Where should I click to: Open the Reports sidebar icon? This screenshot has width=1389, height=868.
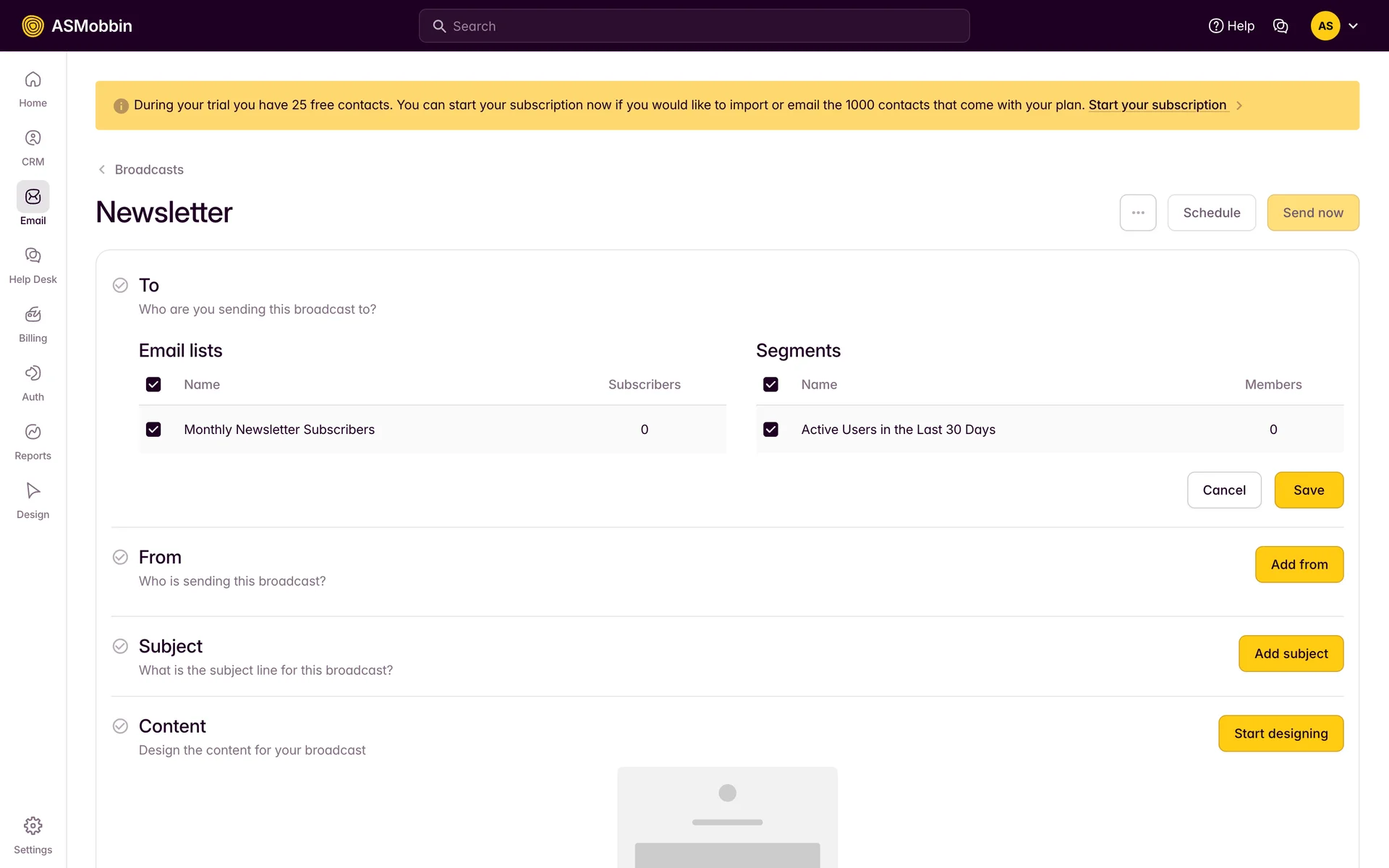(33, 433)
